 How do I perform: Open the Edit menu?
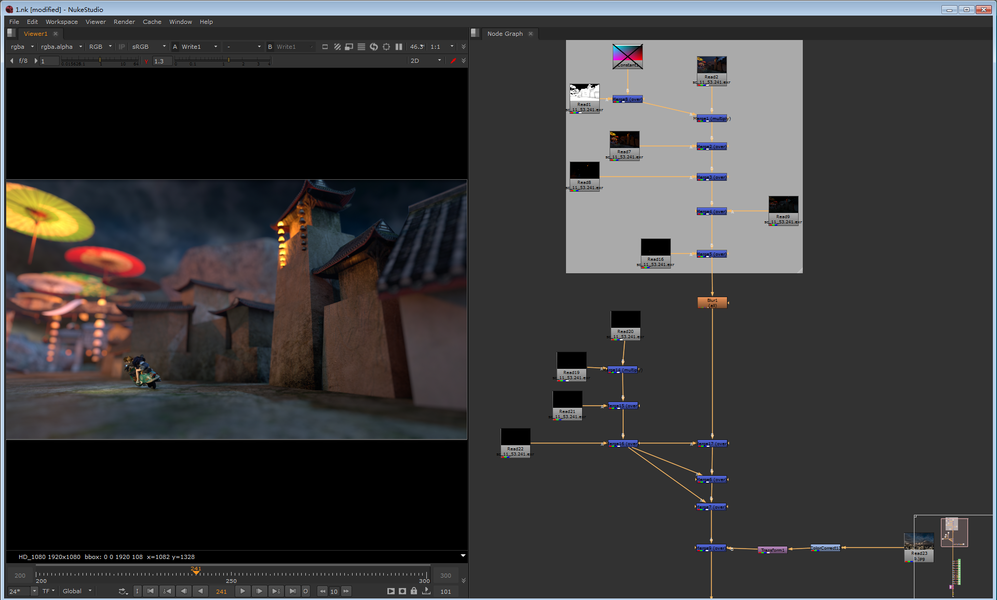tap(32, 22)
